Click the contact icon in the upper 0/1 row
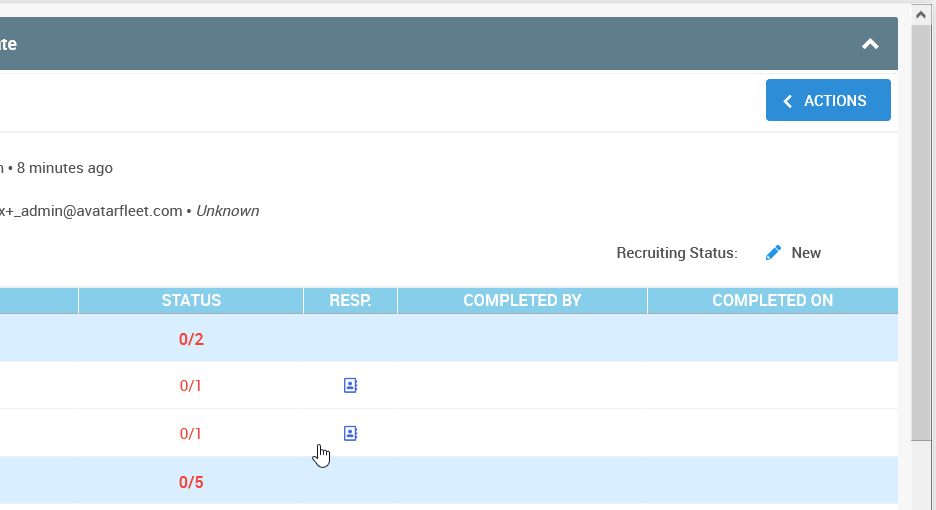Viewport: 936px width, 510px height. point(350,385)
